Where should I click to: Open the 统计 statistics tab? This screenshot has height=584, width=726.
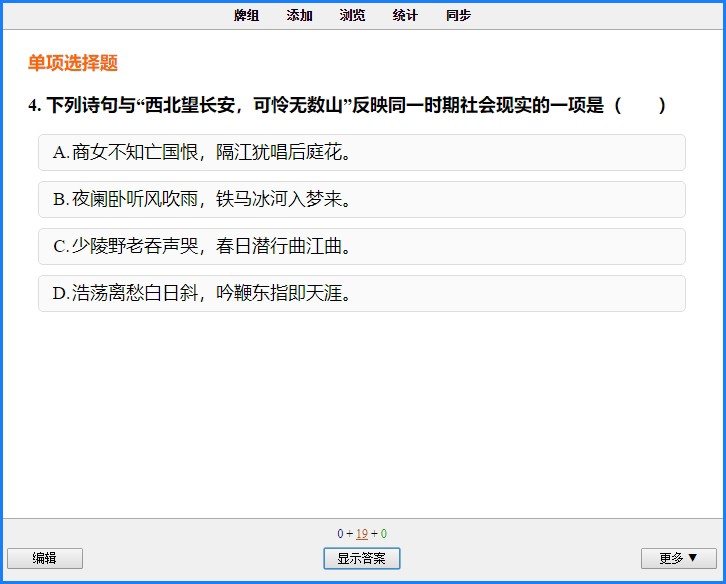tap(405, 15)
